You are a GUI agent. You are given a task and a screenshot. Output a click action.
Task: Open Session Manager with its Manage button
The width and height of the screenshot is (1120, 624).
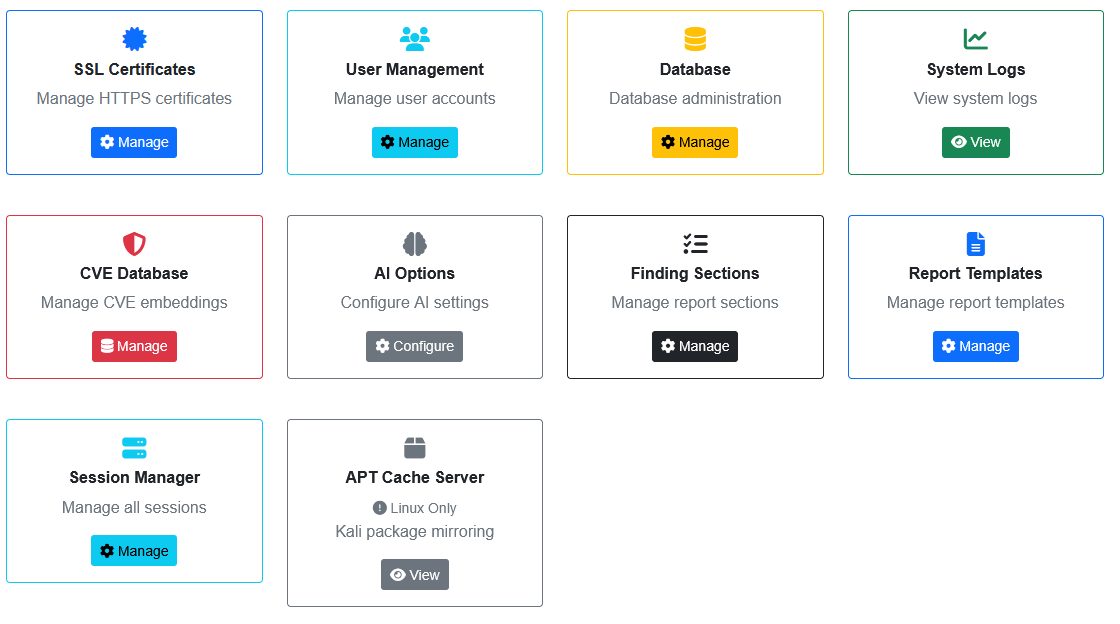click(x=134, y=550)
